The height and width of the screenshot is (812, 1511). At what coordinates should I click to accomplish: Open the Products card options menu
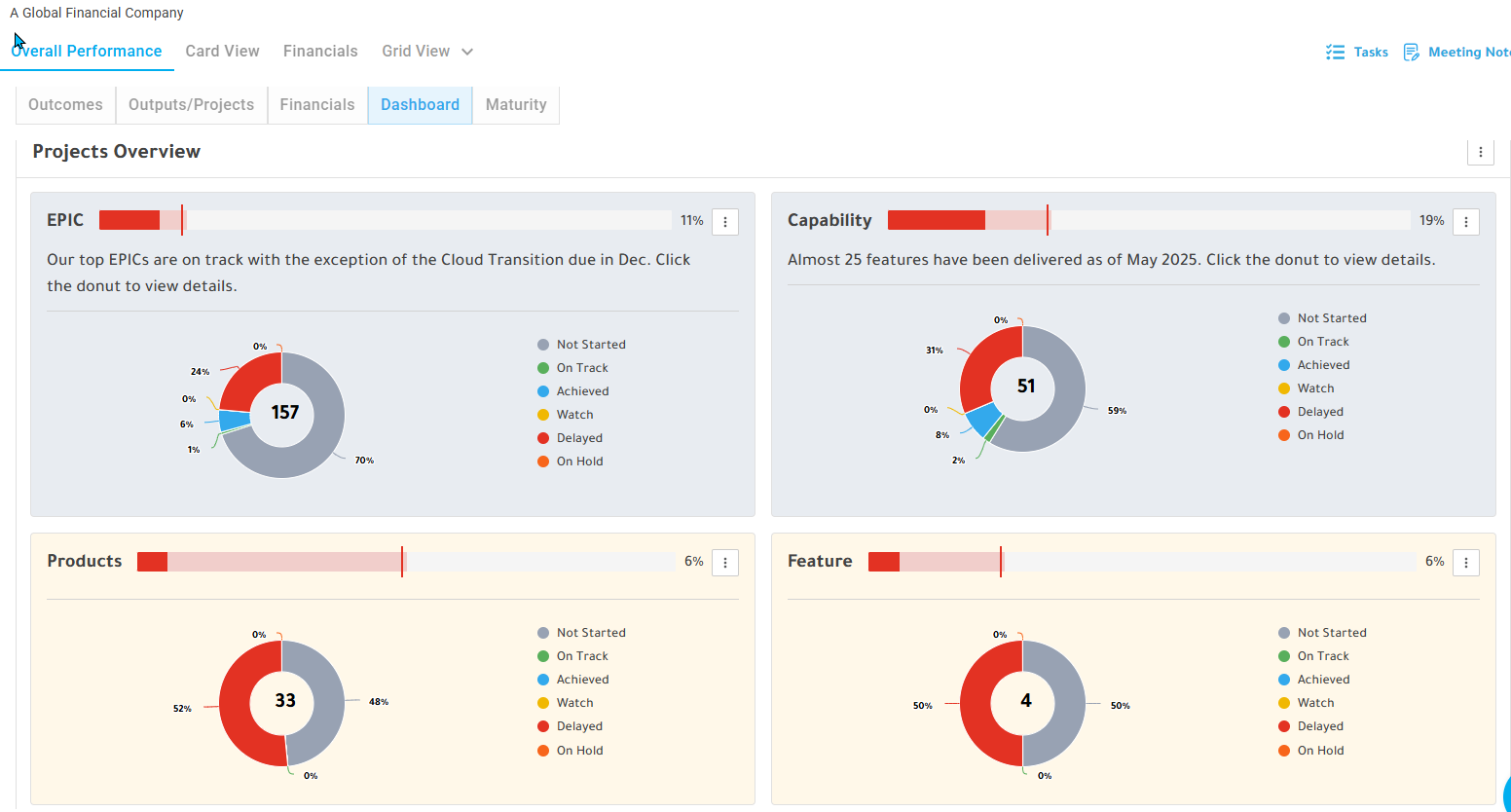click(x=725, y=563)
